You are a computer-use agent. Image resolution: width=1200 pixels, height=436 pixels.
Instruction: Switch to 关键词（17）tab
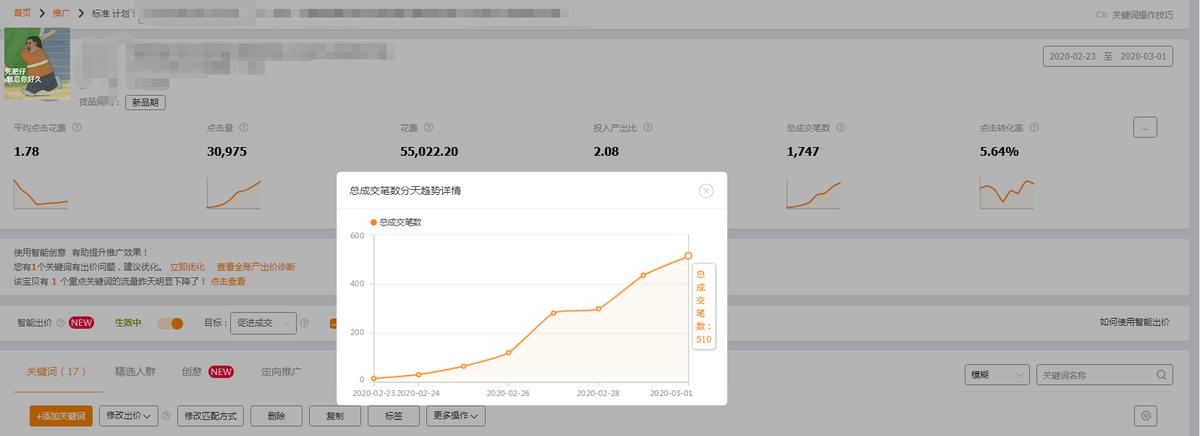(55, 372)
